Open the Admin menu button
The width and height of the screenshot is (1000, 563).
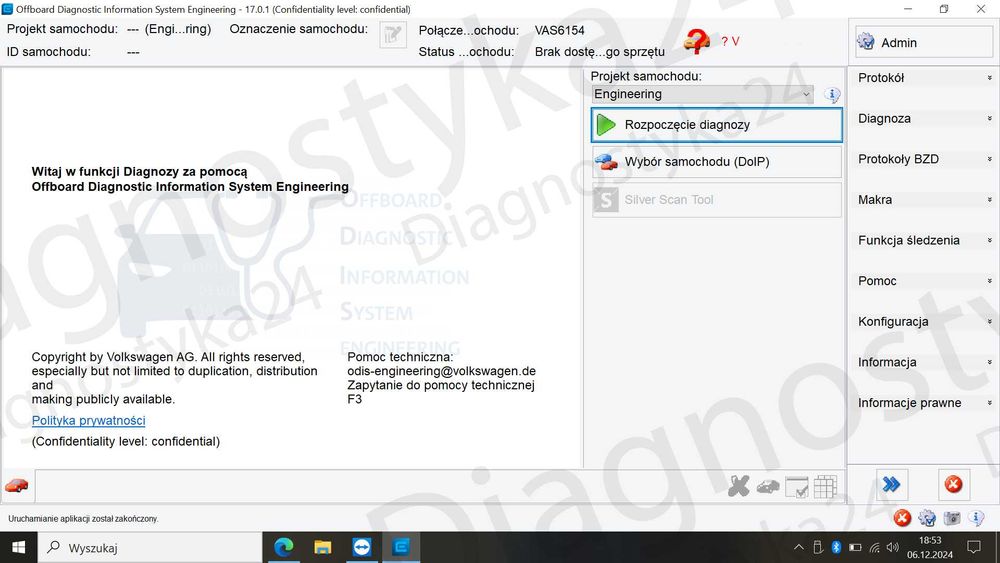(923, 42)
